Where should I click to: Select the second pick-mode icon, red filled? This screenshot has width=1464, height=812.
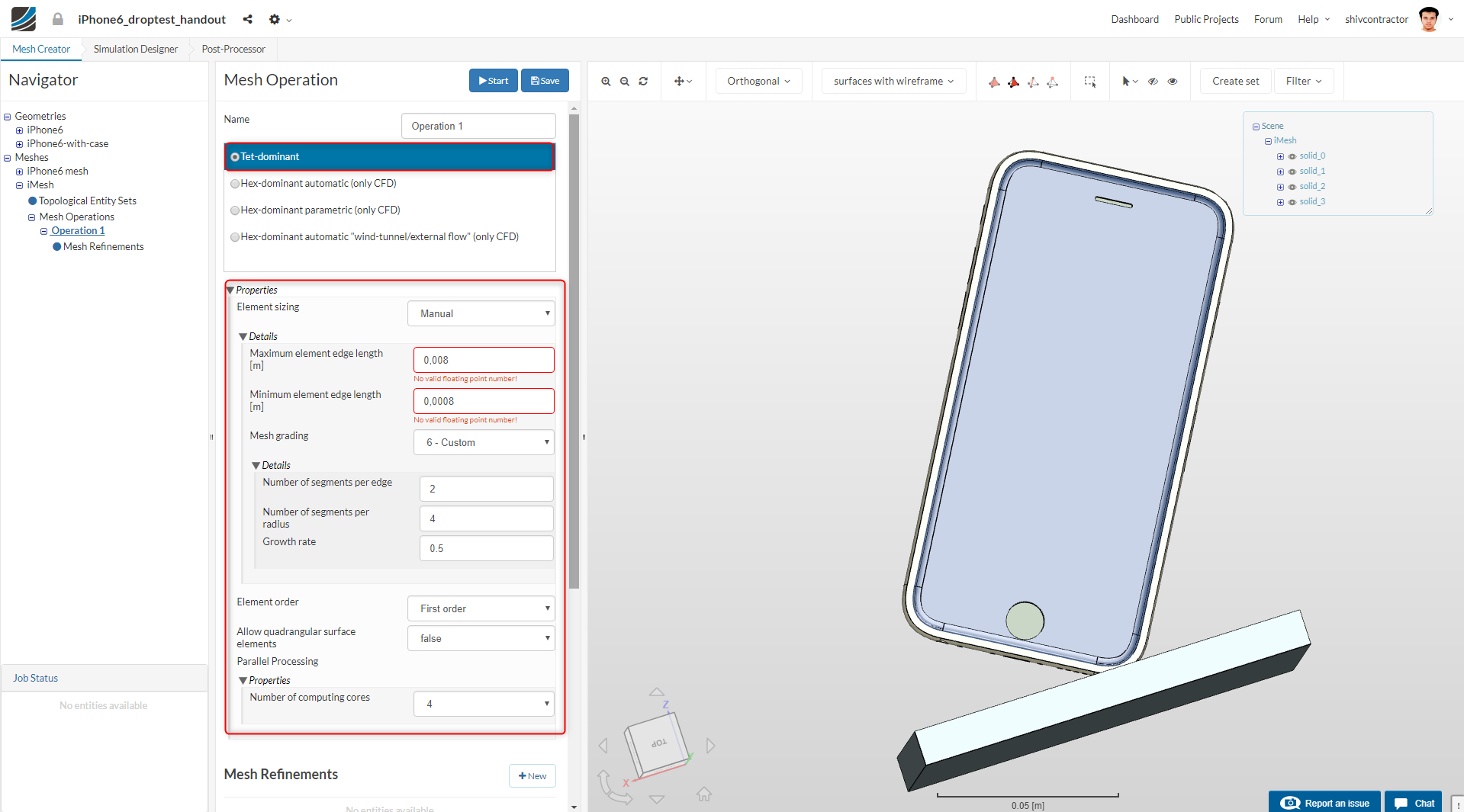tap(1013, 82)
